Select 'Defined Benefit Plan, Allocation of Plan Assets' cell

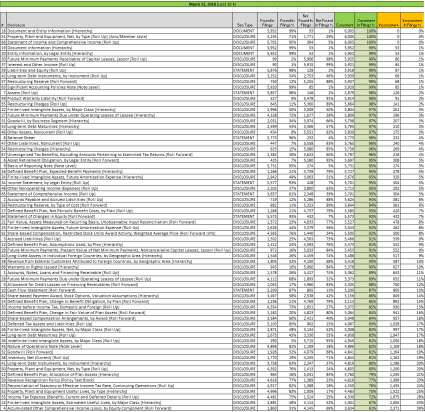119,374
